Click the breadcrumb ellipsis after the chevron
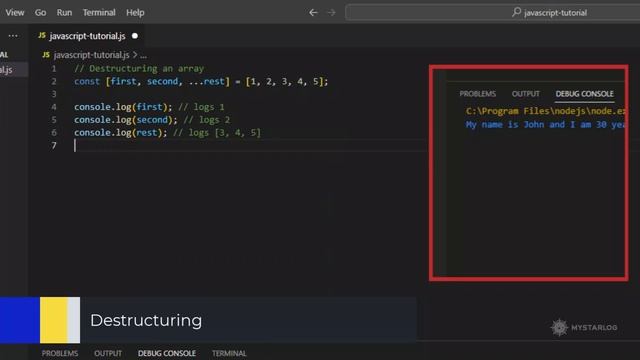This screenshot has height=360, width=640. pyautogui.click(x=143, y=55)
